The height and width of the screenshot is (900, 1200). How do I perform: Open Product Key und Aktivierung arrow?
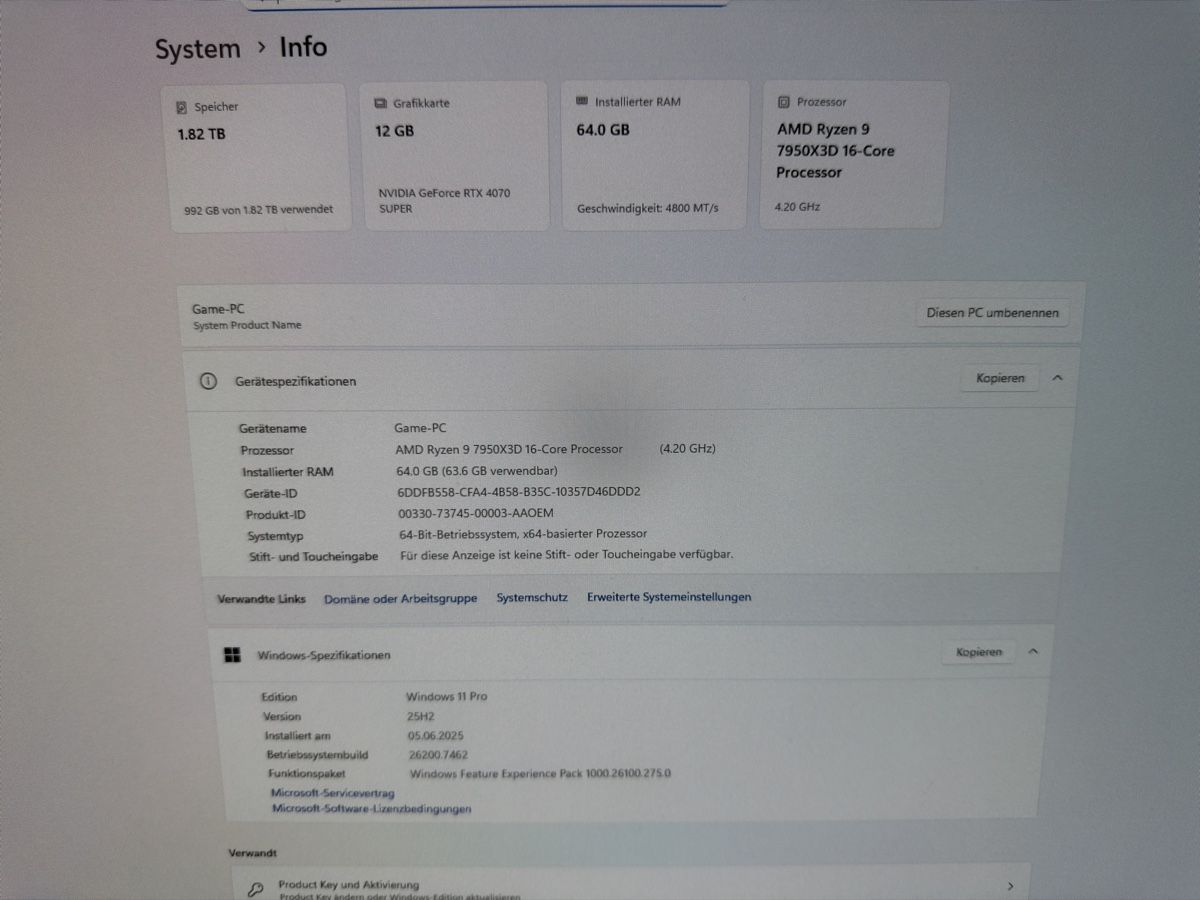pos(1010,886)
